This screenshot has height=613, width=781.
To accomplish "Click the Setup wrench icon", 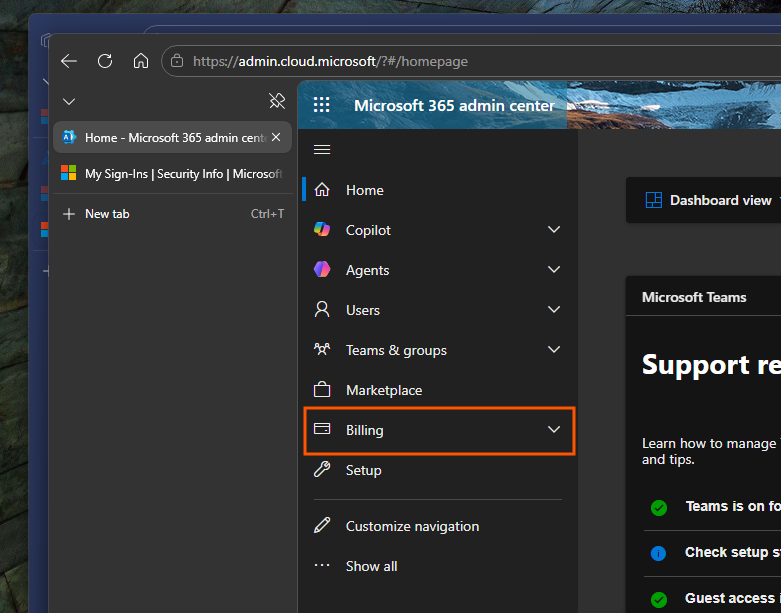I will pos(322,470).
